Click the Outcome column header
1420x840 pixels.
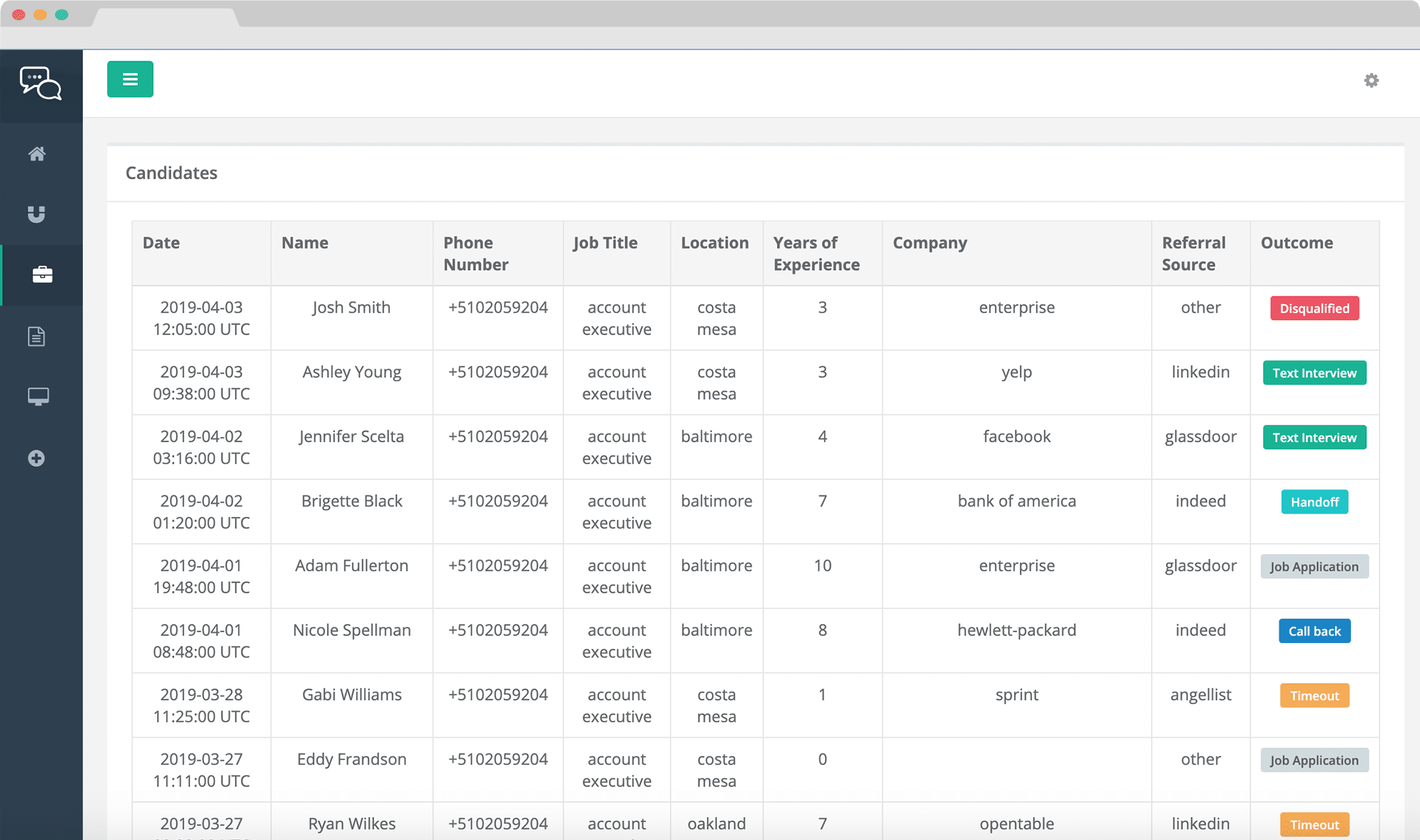click(1297, 243)
